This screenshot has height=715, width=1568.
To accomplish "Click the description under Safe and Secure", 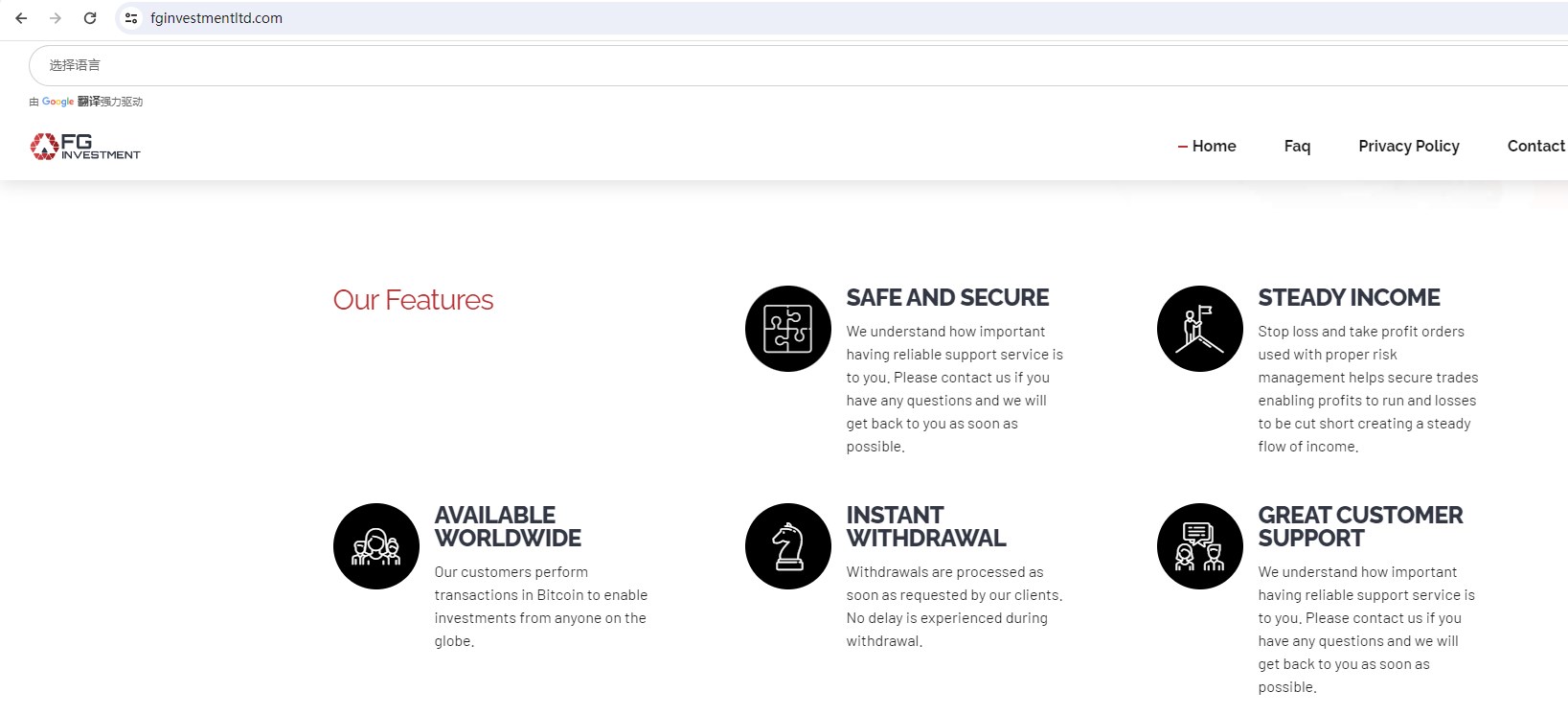I will click(955, 389).
